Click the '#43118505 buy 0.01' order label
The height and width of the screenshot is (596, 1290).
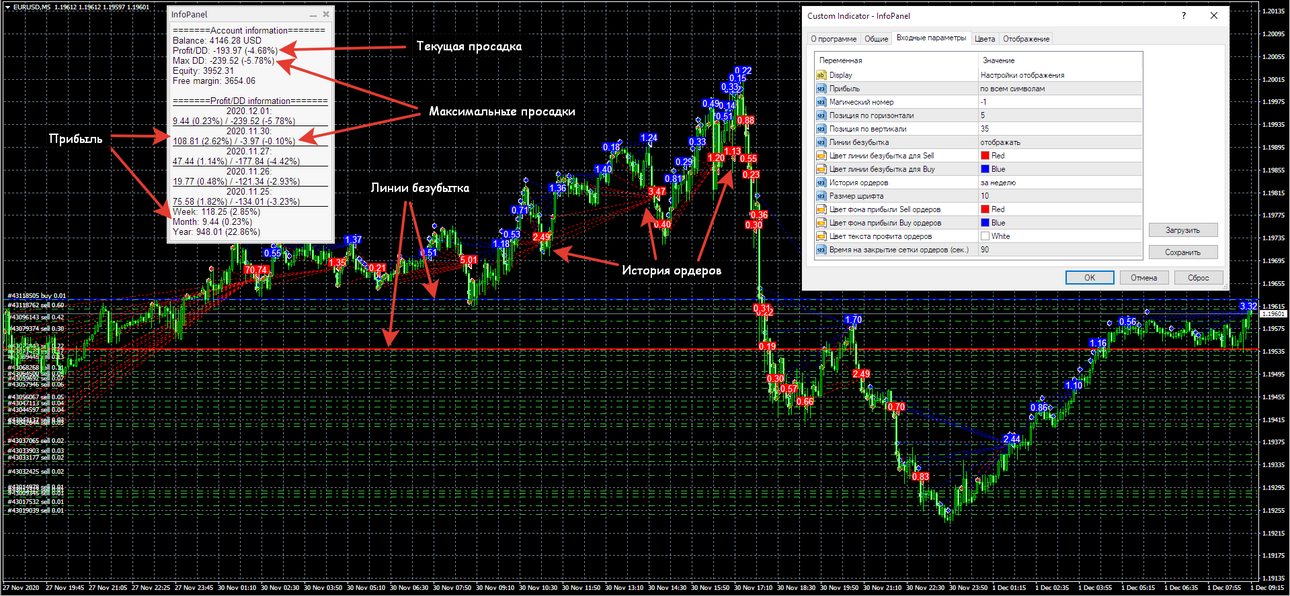[37, 296]
